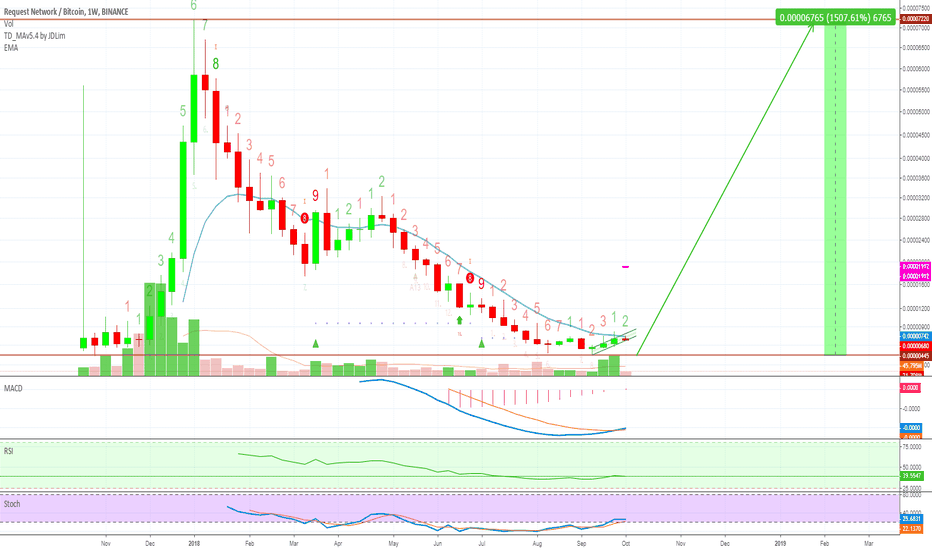The image size is (932, 550).
Task: Click the 75.0000 tick on the RSI axis
Action: pos(912,447)
